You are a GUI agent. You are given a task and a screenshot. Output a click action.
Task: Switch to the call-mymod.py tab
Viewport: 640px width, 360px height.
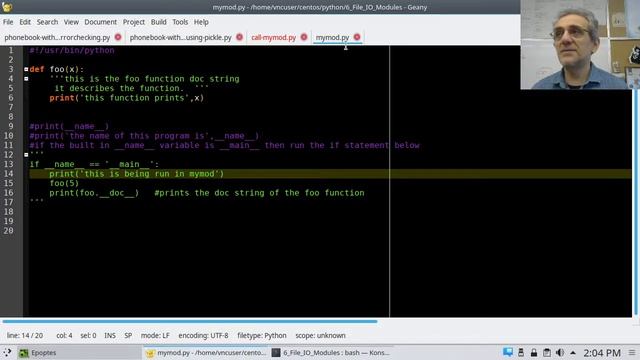[273, 37]
